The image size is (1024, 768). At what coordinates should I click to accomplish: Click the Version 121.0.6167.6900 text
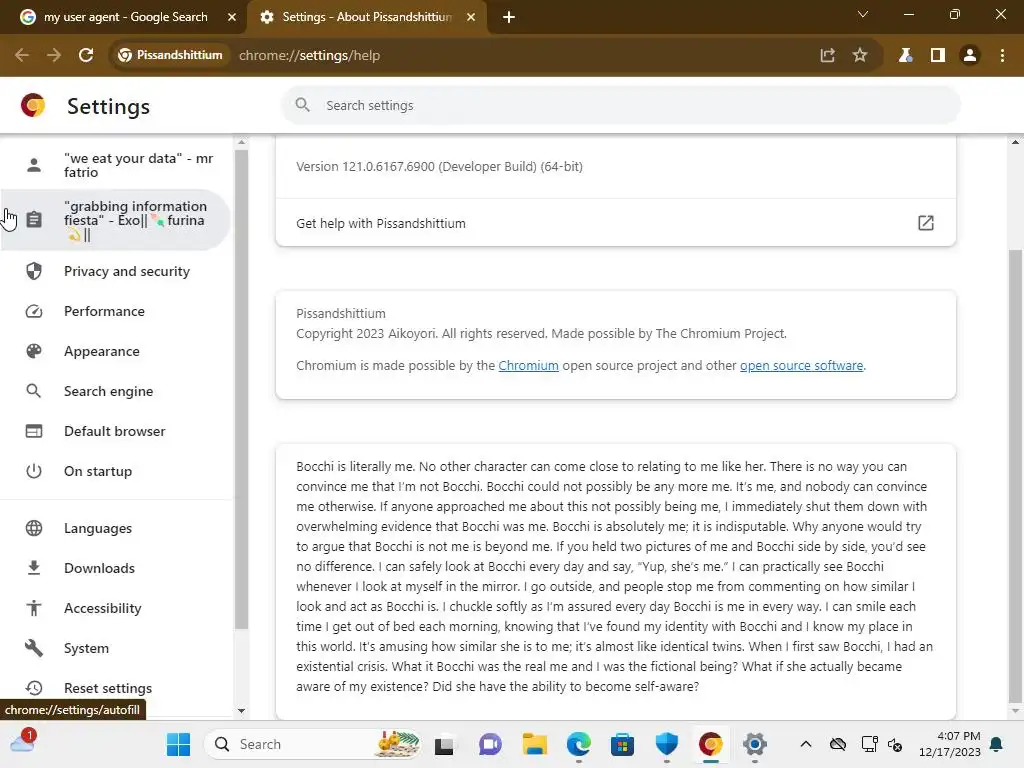(440, 167)
